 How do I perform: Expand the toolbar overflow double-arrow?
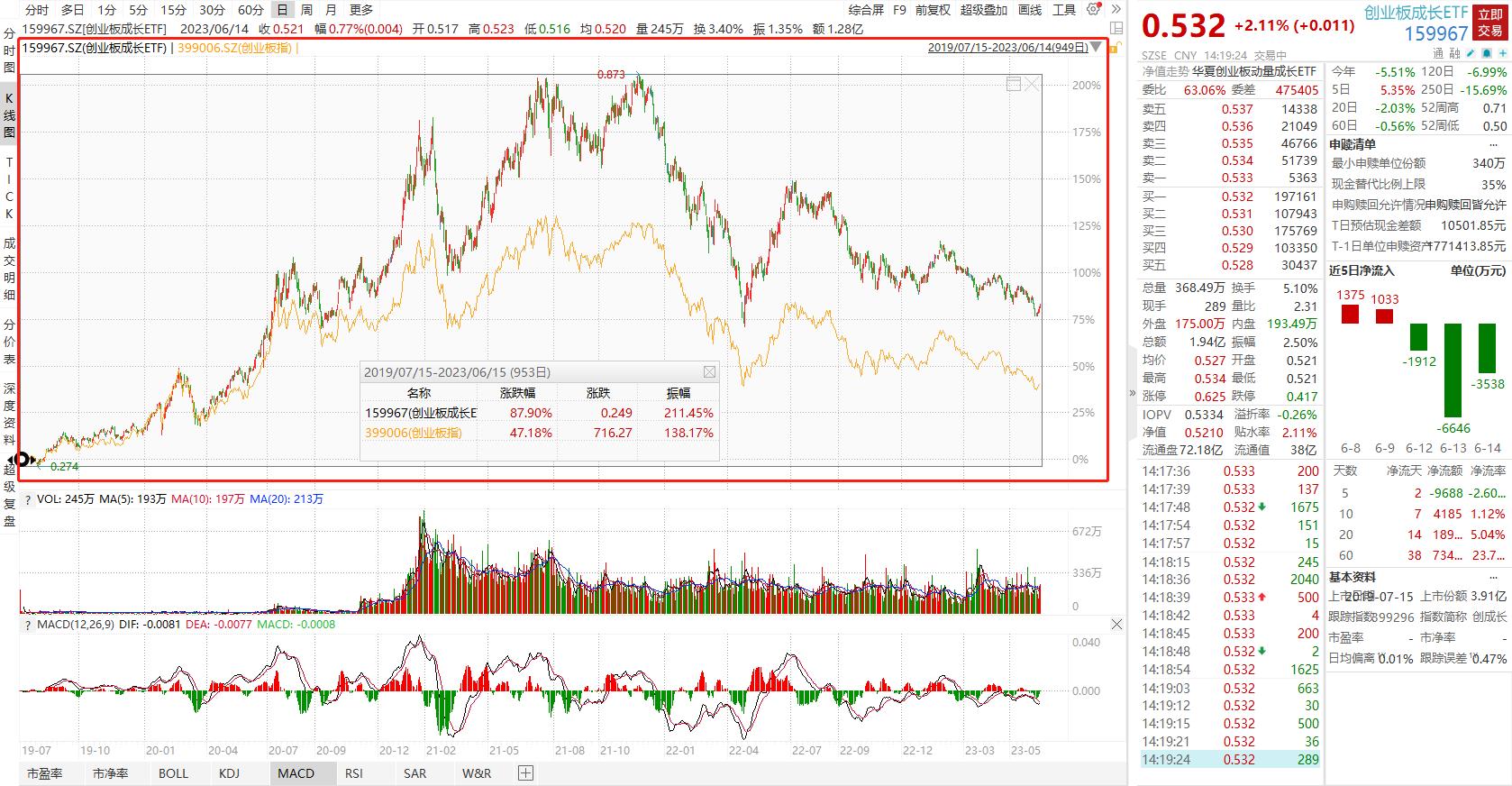(x=1116, y=10)
